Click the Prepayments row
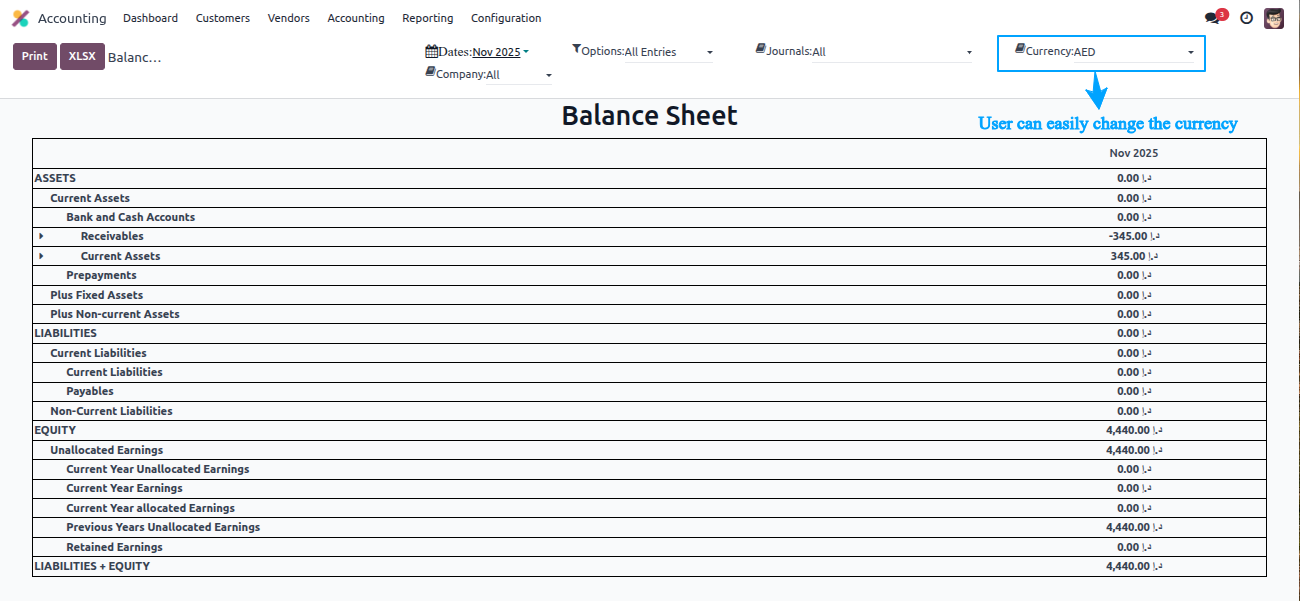 pyautogui.click(x=649, y=275)
